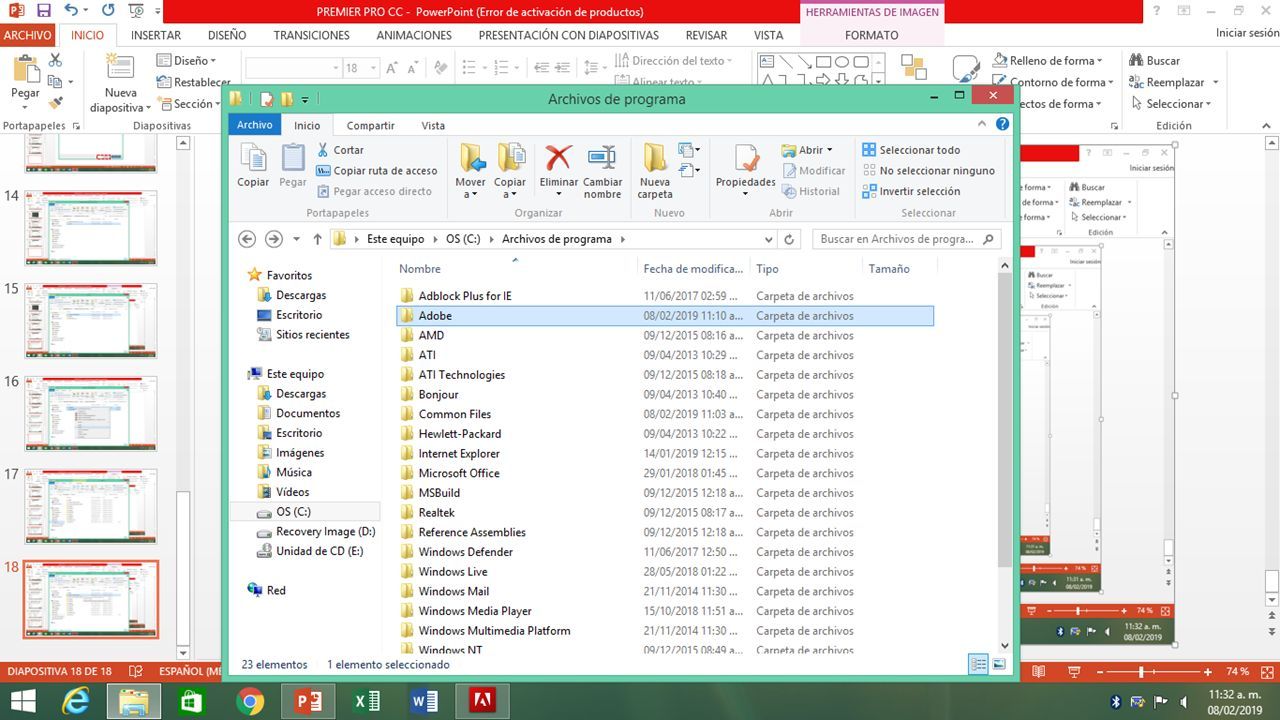
Task: Open Relleno de forma dropdown
Action: [1099, 61]
